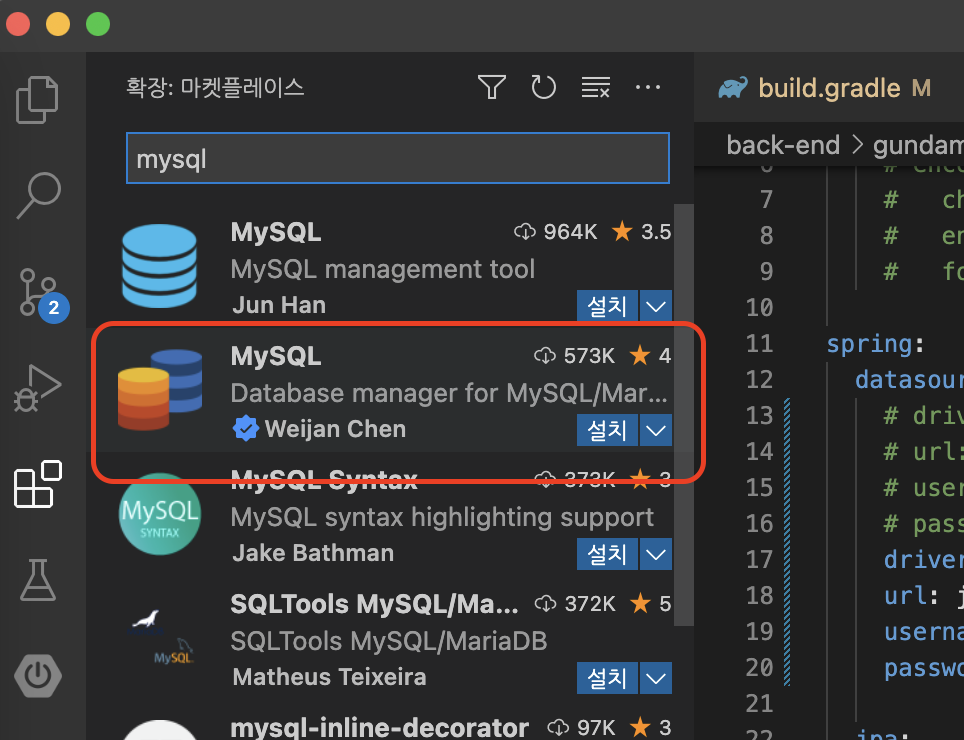Click the SQLTools MySQL/MariaDB description text
This screenshot has height=740, width=964.
tap(389, 642)
